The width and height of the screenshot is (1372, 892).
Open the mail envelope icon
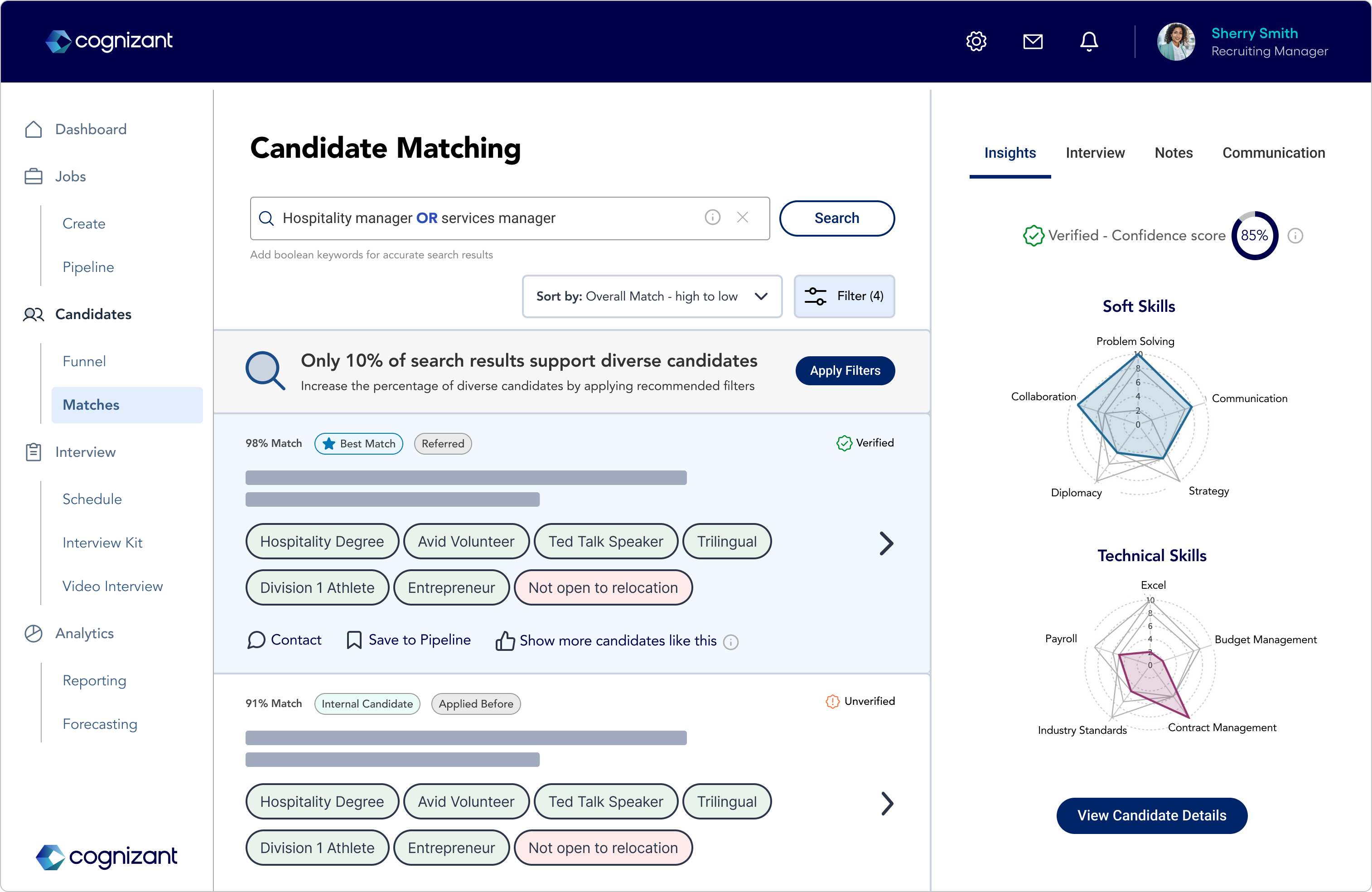coord(1033,42)
